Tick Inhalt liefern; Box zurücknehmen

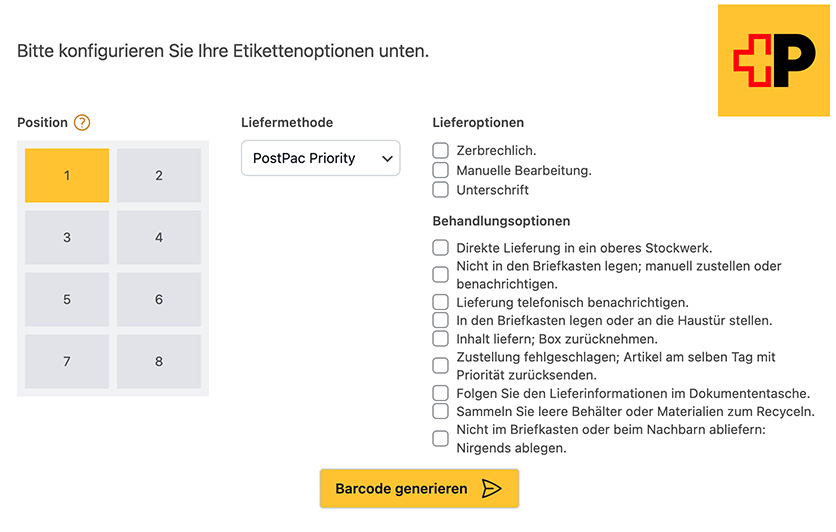click(440, 339)
